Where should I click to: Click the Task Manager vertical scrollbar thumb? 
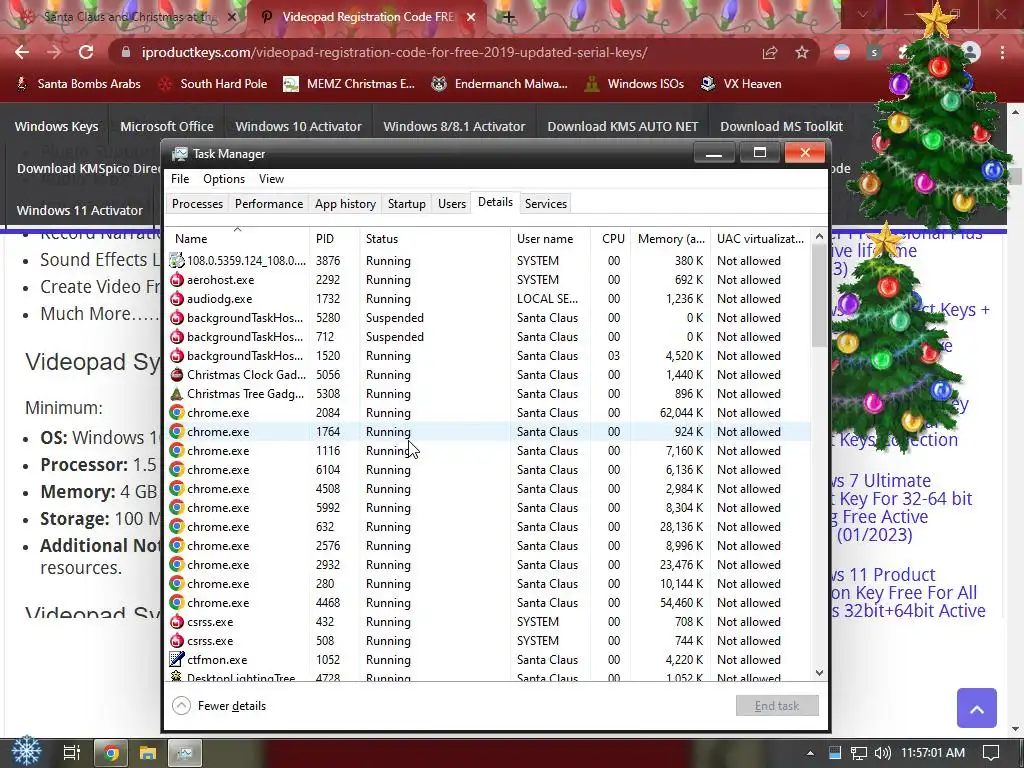pyautogui.click(x=820, y=295)
